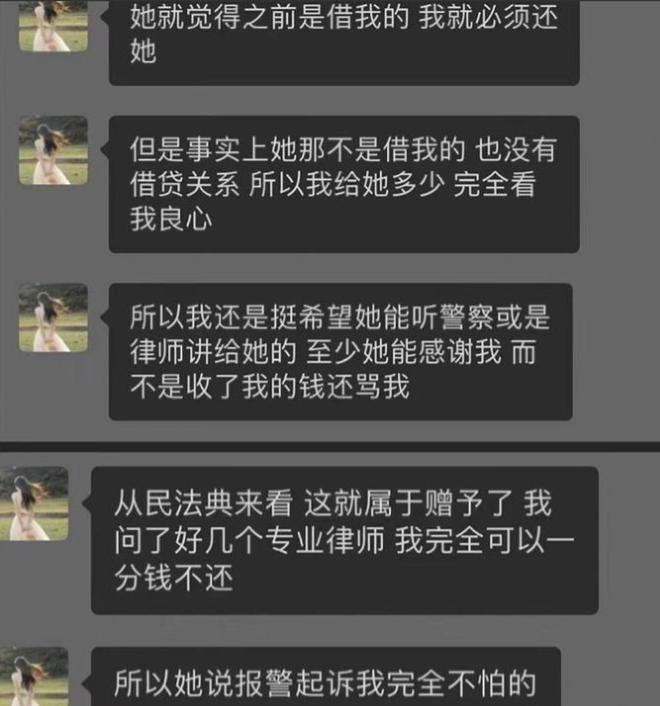Tap the cropped avatar at the top of the chat
660x706 pixels.
[x=53, y=26]
